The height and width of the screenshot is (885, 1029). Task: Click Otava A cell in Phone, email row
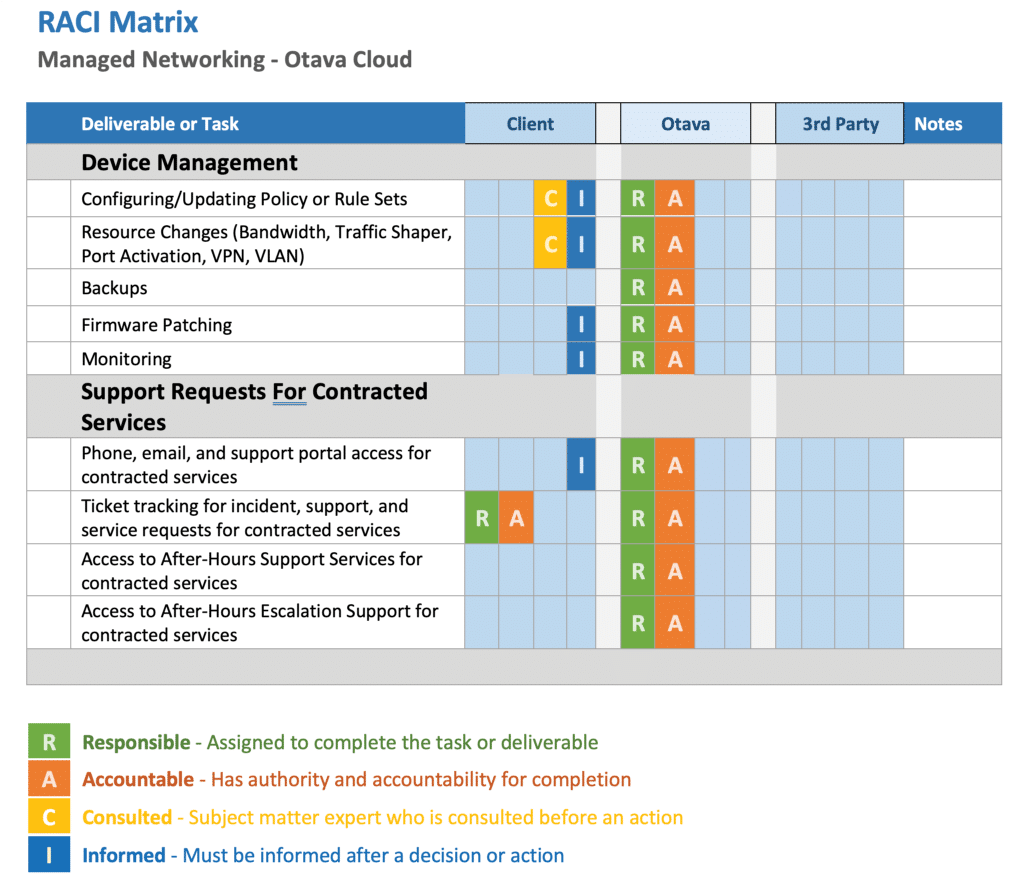point(675,464)
